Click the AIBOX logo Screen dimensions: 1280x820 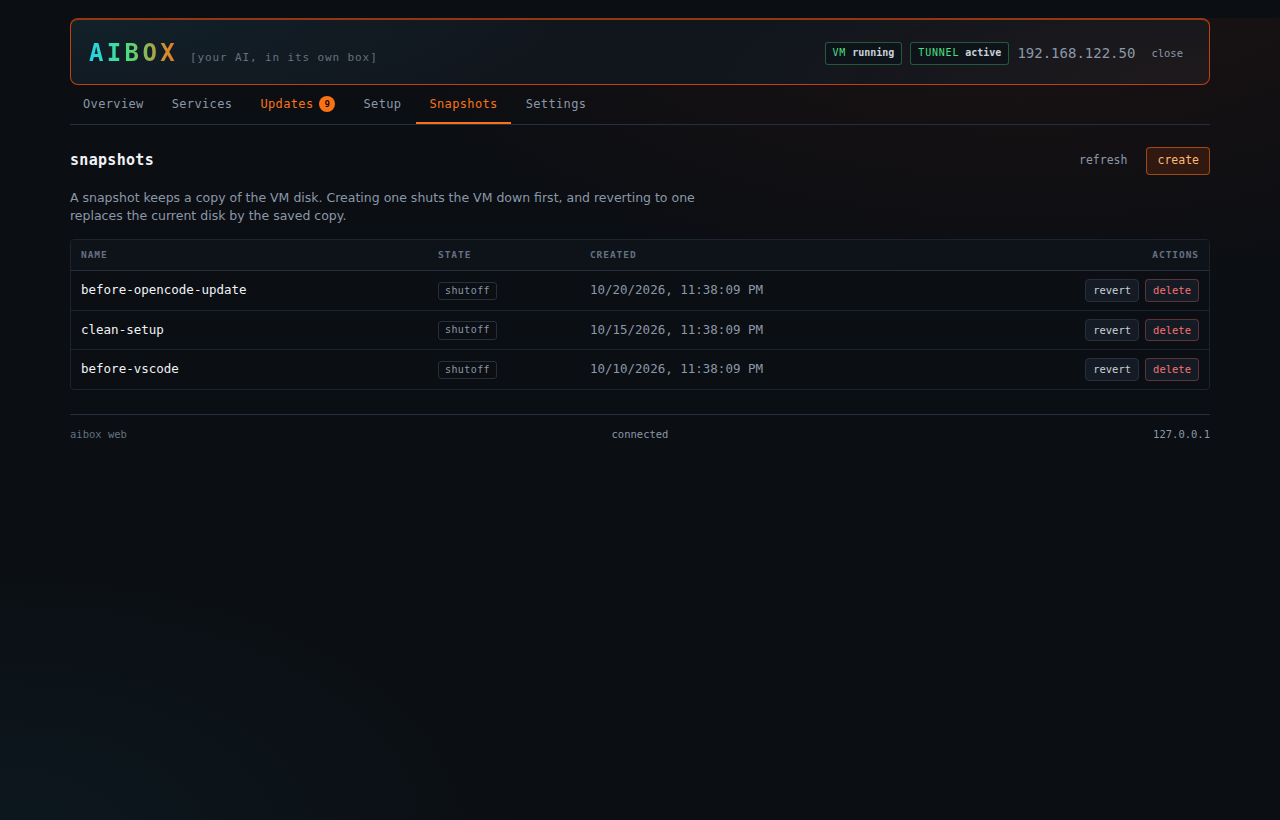tap(133, 53)
